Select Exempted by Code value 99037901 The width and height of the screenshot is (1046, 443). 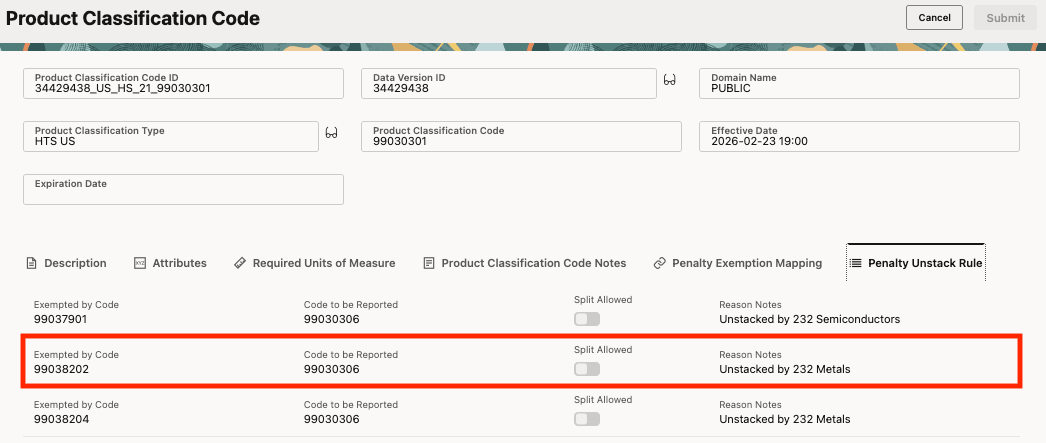(x=61, y=320)
